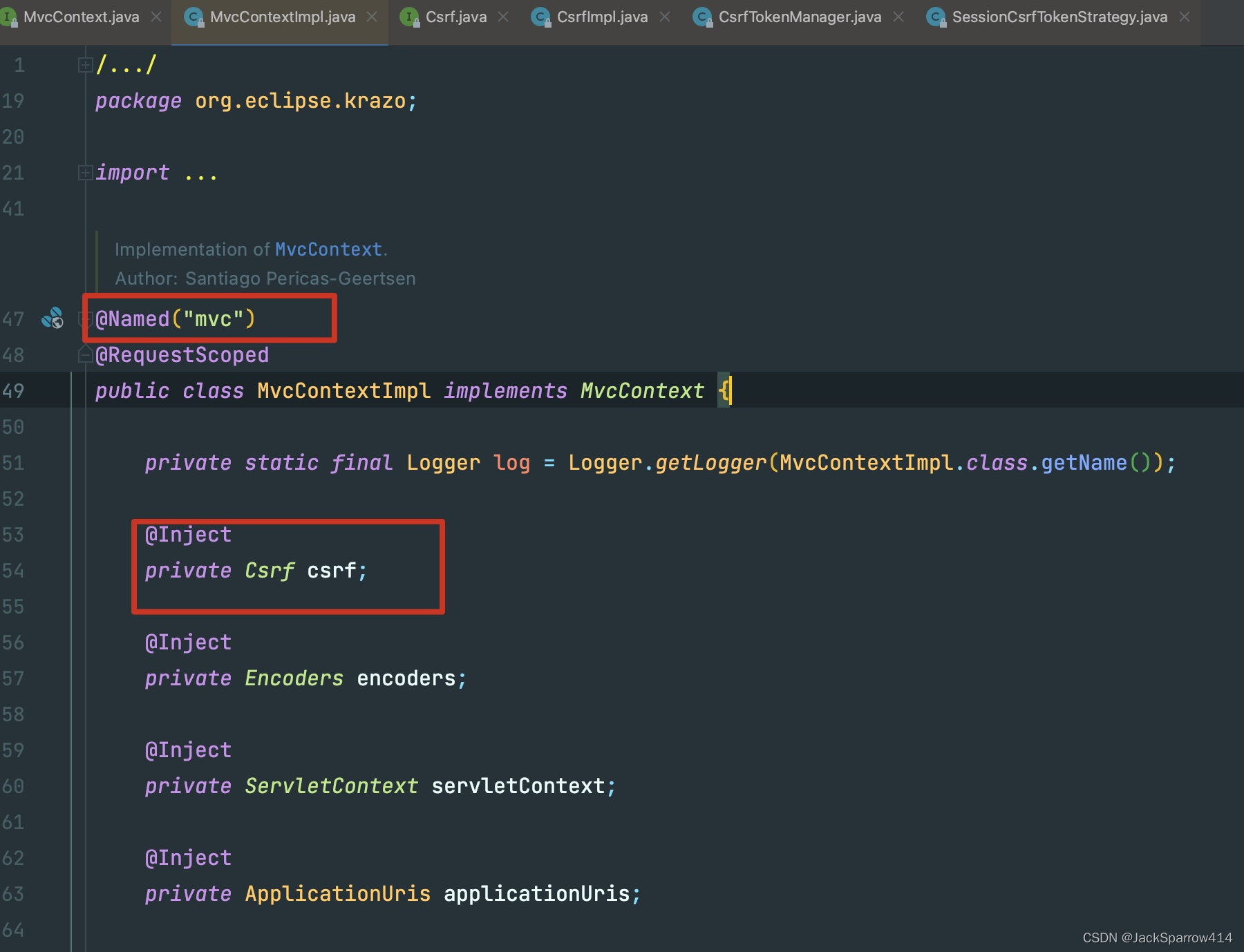Screen dimensions: 1244x952
Task: Click the package org.eclipse.krazo declaration
Action: [256, 101]
